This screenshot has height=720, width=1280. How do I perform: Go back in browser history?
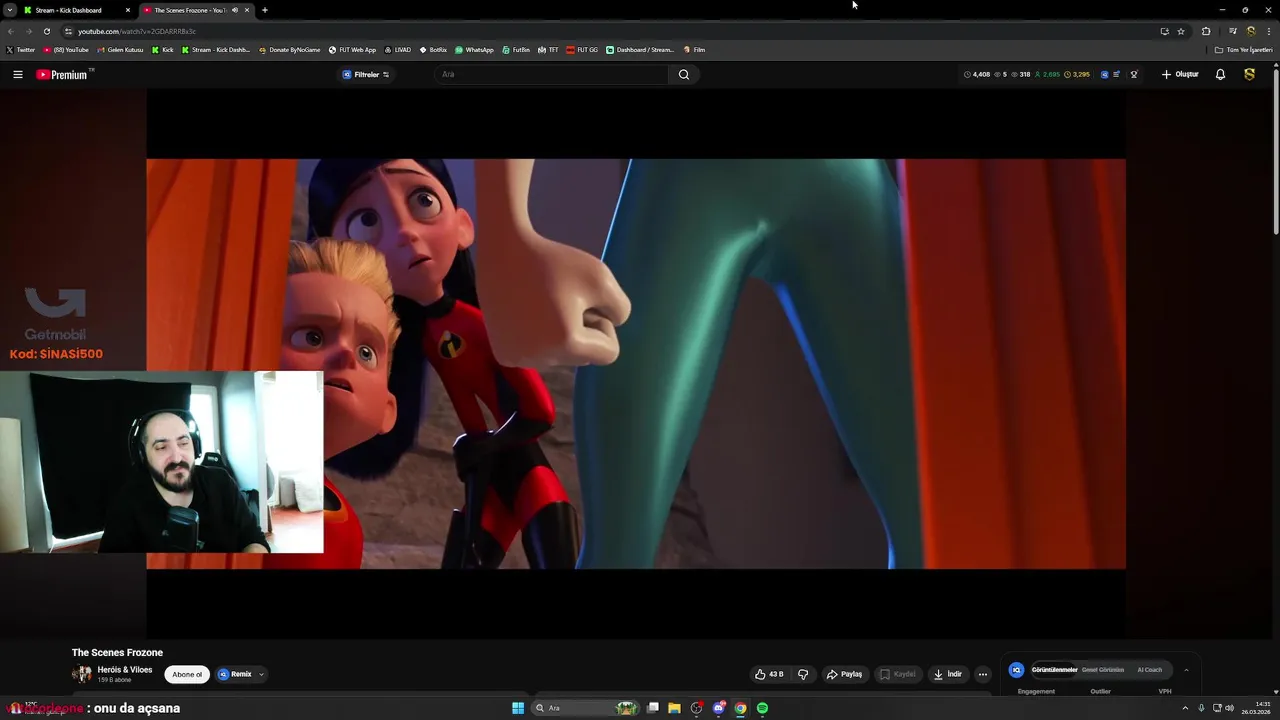pyautogui.click(x=11, y=31)
